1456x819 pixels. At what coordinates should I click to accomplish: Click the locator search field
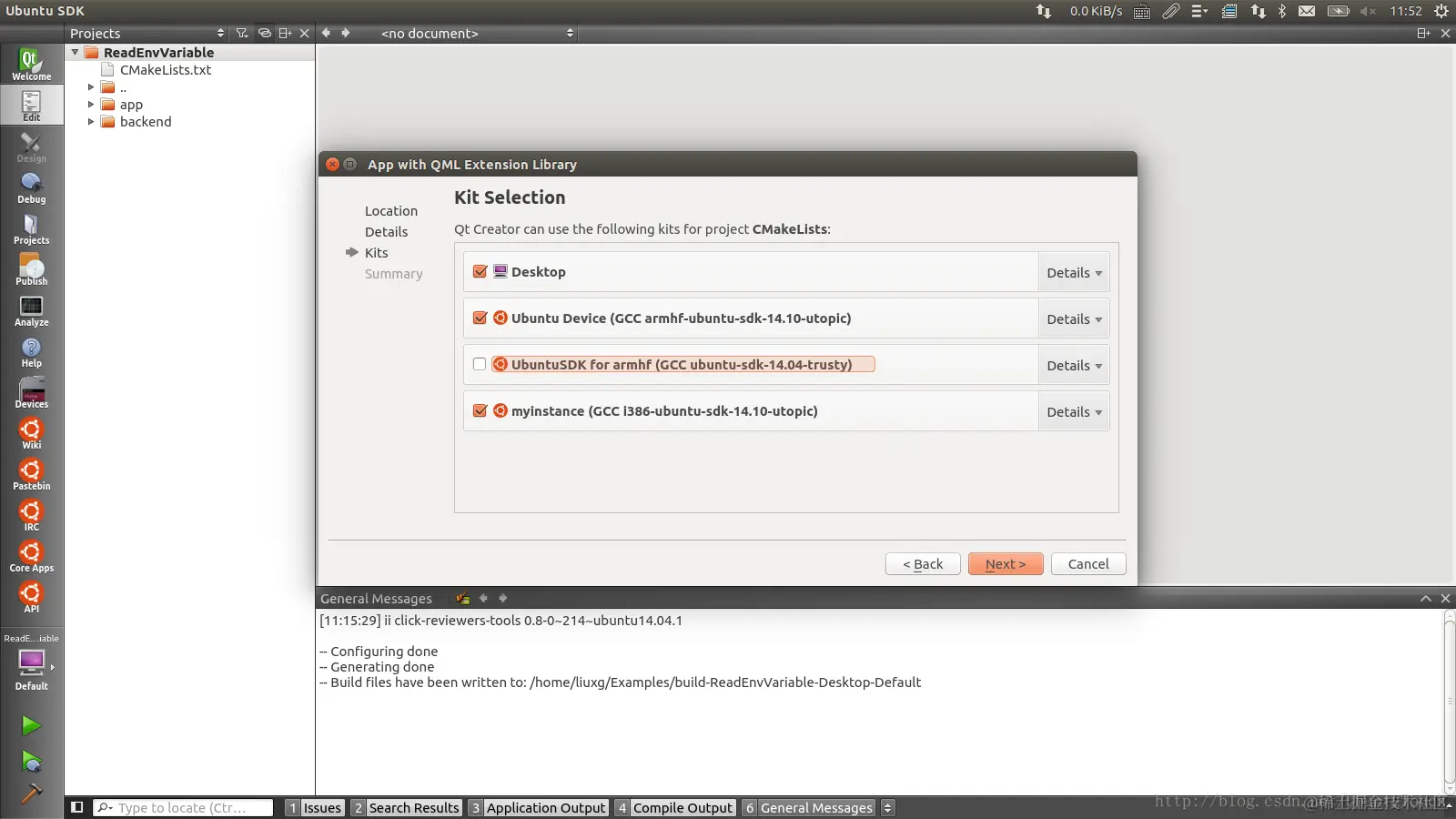pos(183,808)
